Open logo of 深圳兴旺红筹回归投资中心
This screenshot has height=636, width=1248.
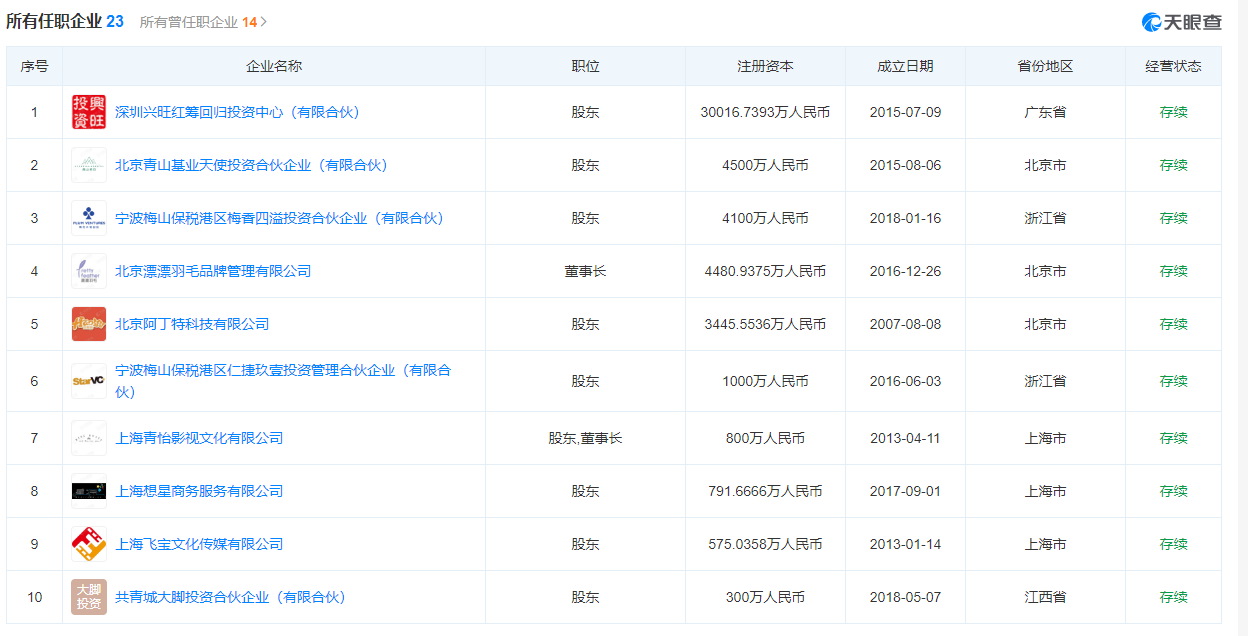point(89,112)
